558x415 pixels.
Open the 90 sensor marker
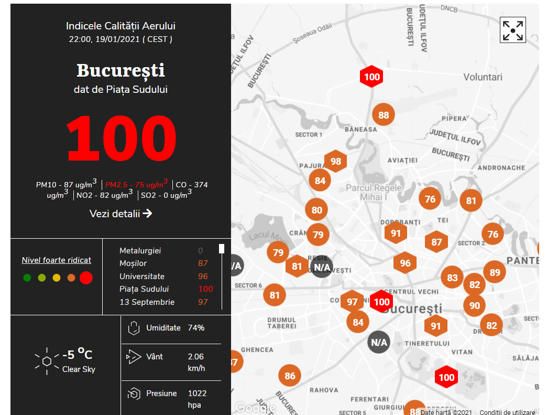coord(474,305)
